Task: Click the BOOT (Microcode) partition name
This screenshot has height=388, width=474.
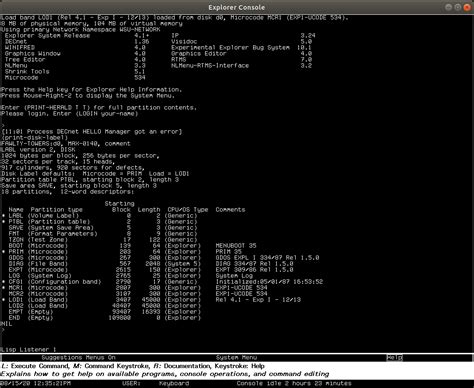Action: coord(16,246)
